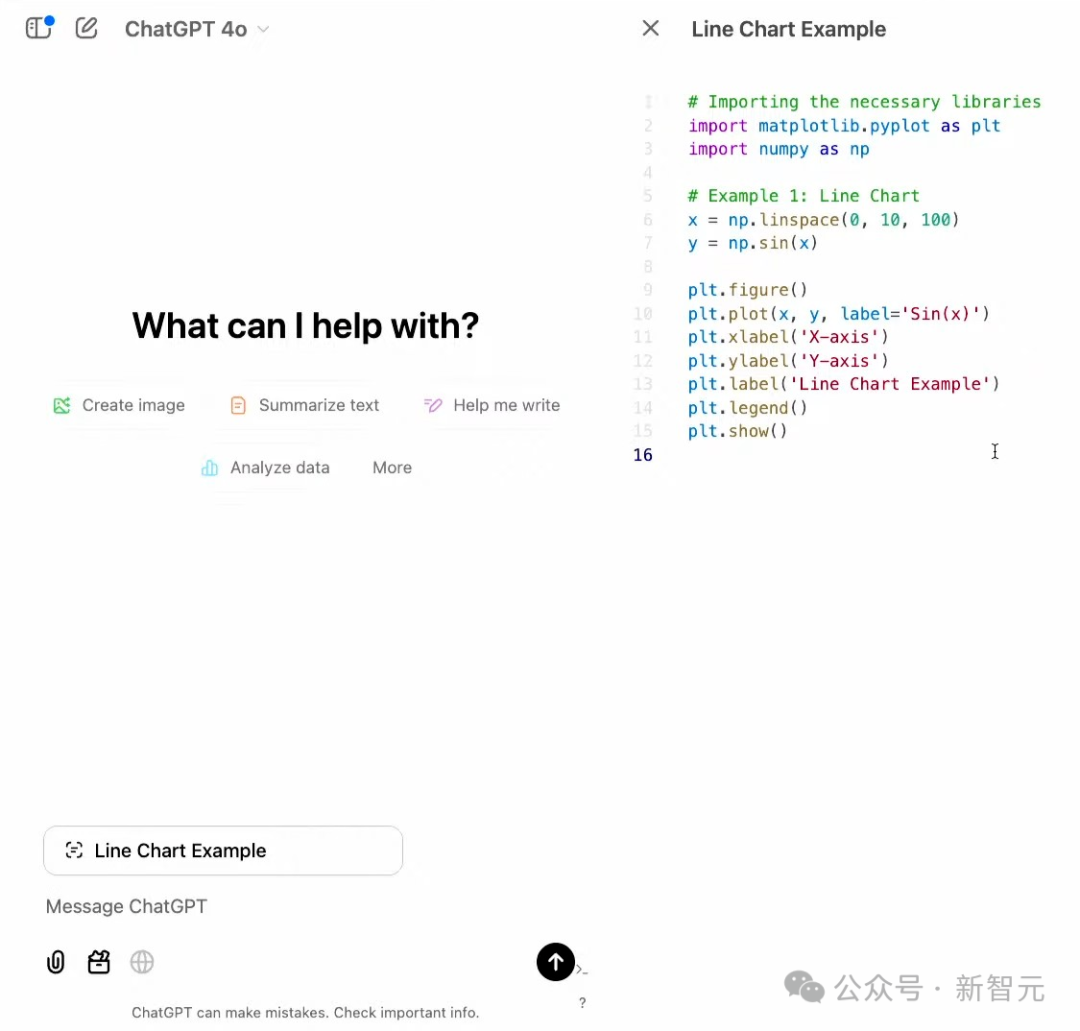This screenshot has width=1080, height=1031.
Task: Click the Analyze data bar chart icon
Action: 209,468
